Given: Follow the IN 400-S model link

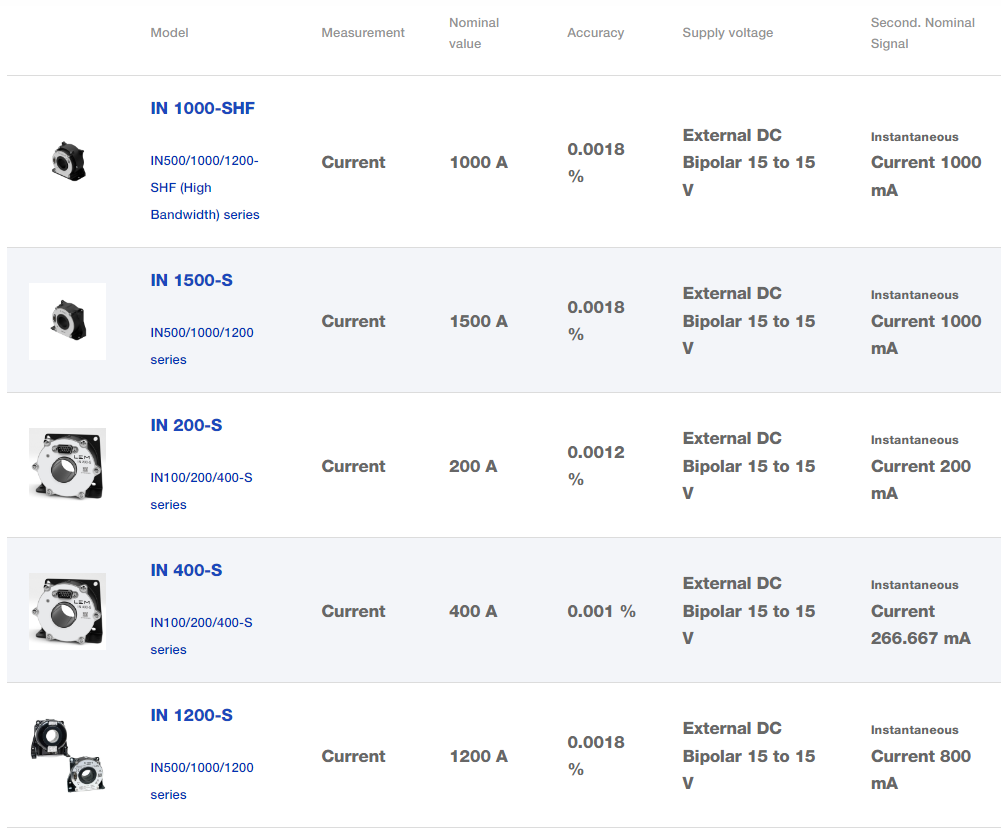Looking at the screenshot, I should point(186,570).
